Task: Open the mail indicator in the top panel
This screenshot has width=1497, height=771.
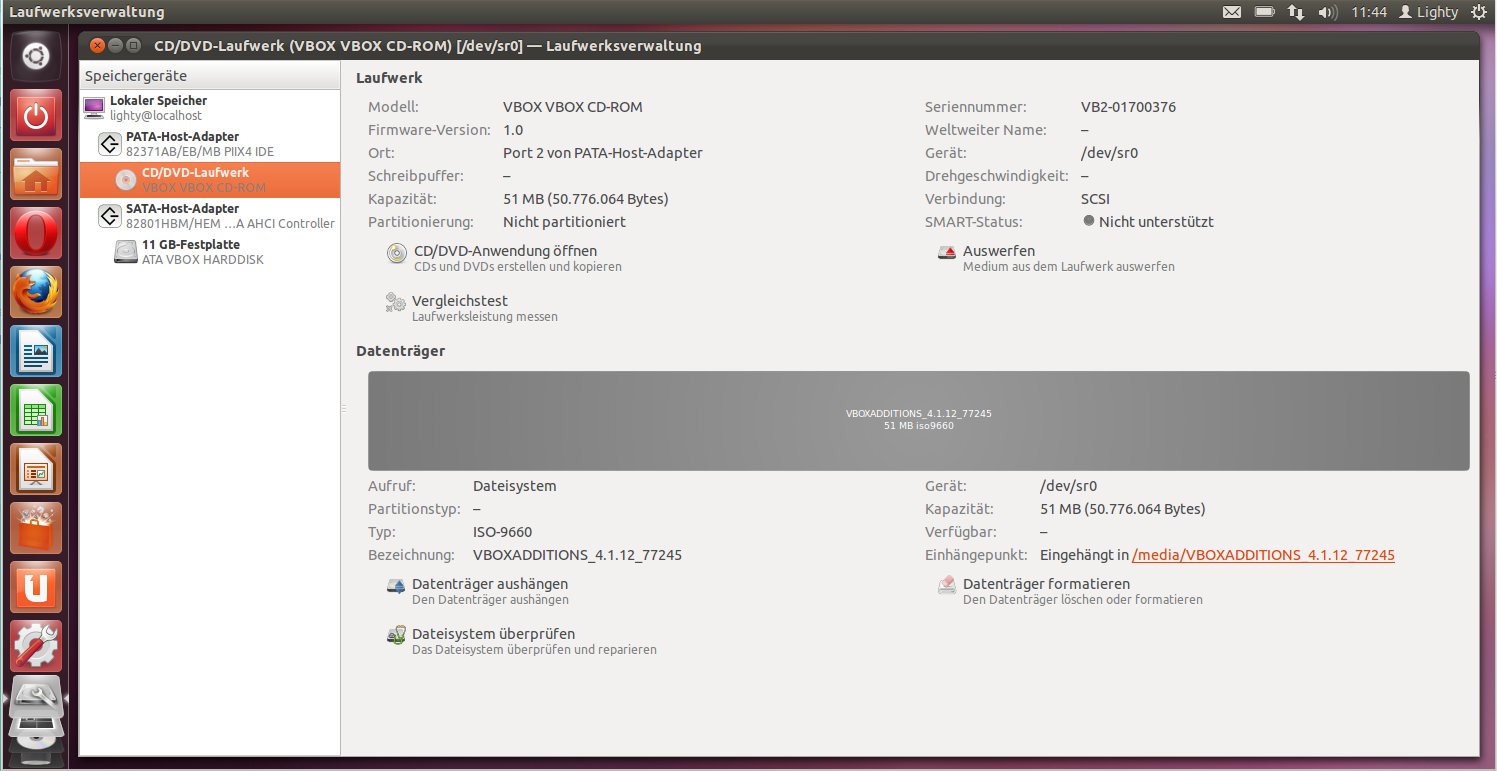Action: (1232, 12)
